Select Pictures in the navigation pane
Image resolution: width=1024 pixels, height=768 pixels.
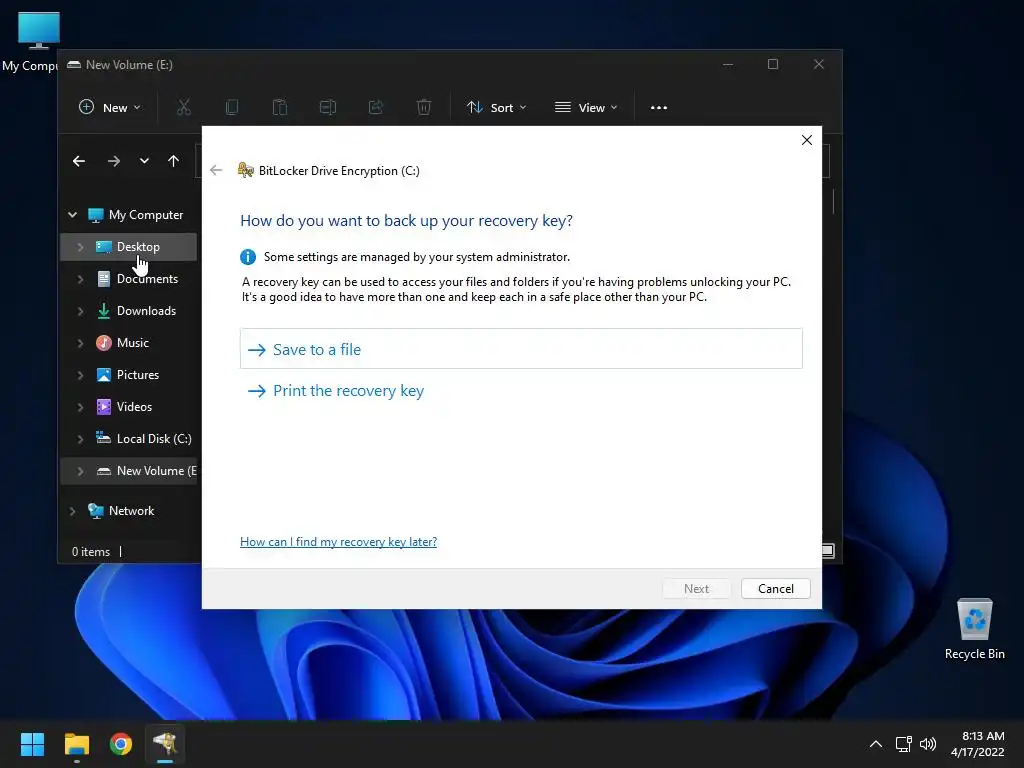click(x=138, y=375)
